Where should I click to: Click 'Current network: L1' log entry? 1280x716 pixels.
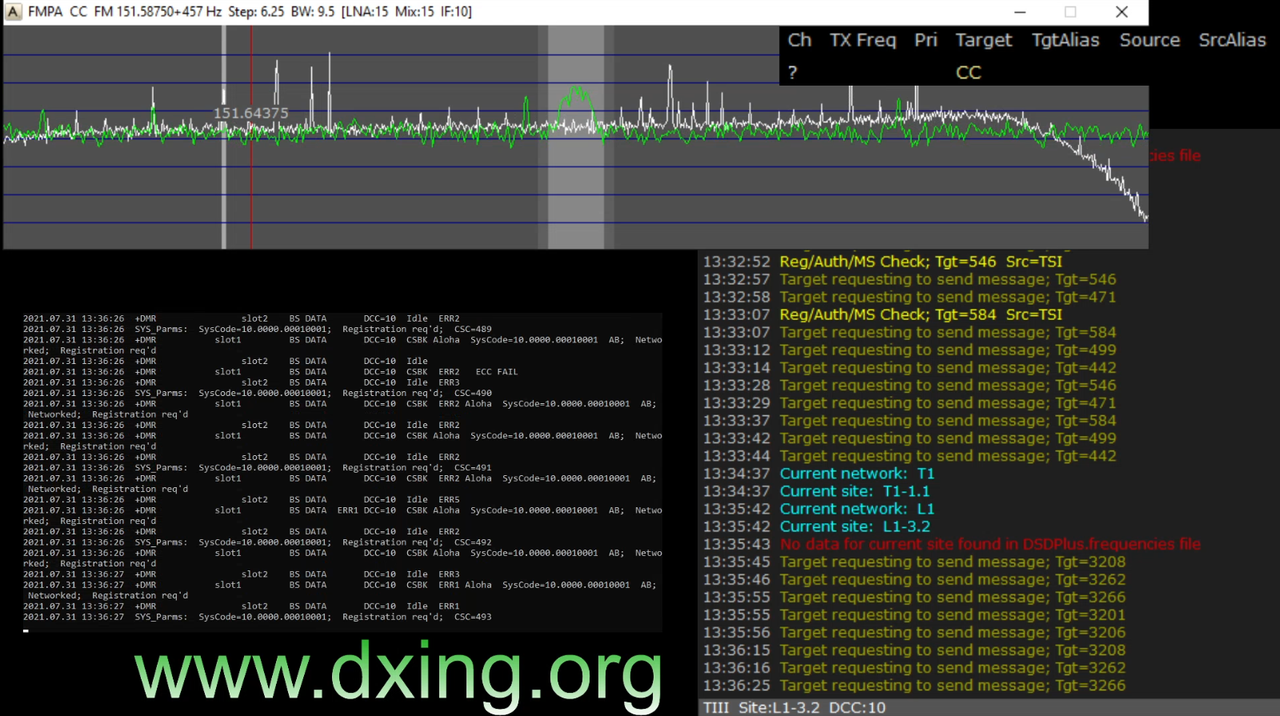click(818, 509)
